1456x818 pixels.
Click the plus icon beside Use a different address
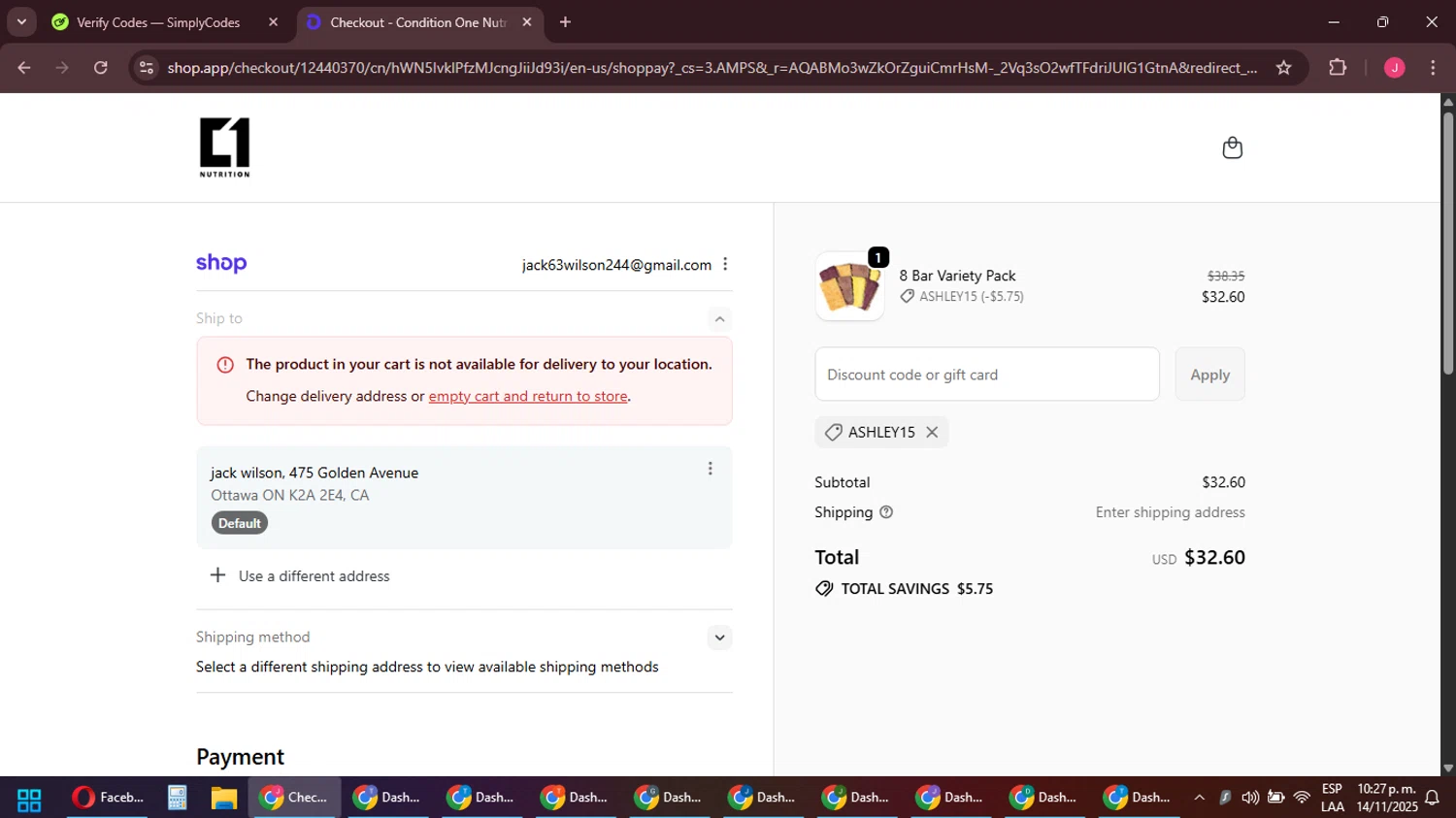(217, 575)
